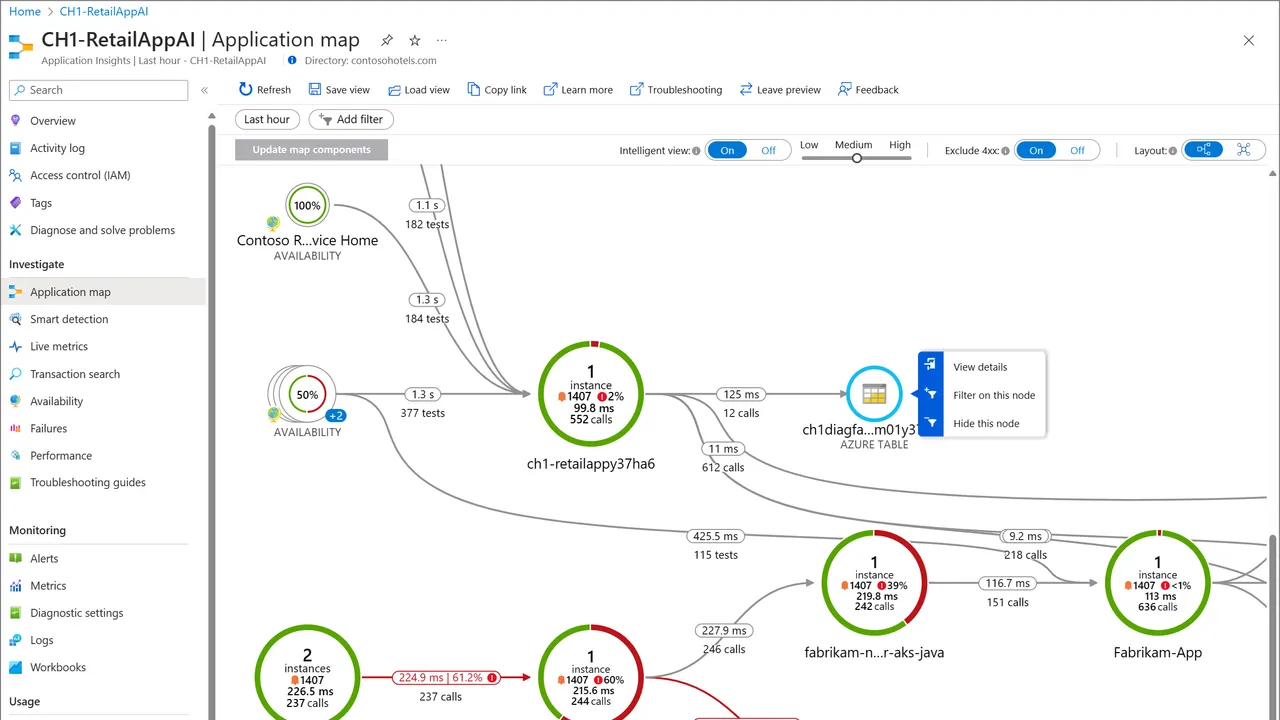Screen dimensions: 1280x720
Task: Click in the sidebar Search field
Action: (x=98, y=90)
